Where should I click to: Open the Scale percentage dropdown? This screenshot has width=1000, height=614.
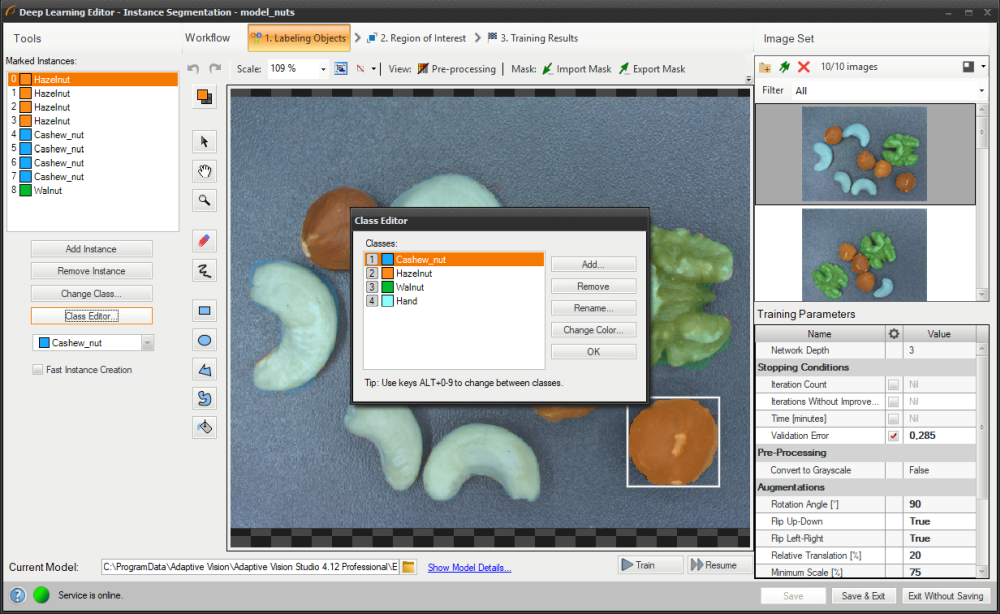[x=322, y=69]
